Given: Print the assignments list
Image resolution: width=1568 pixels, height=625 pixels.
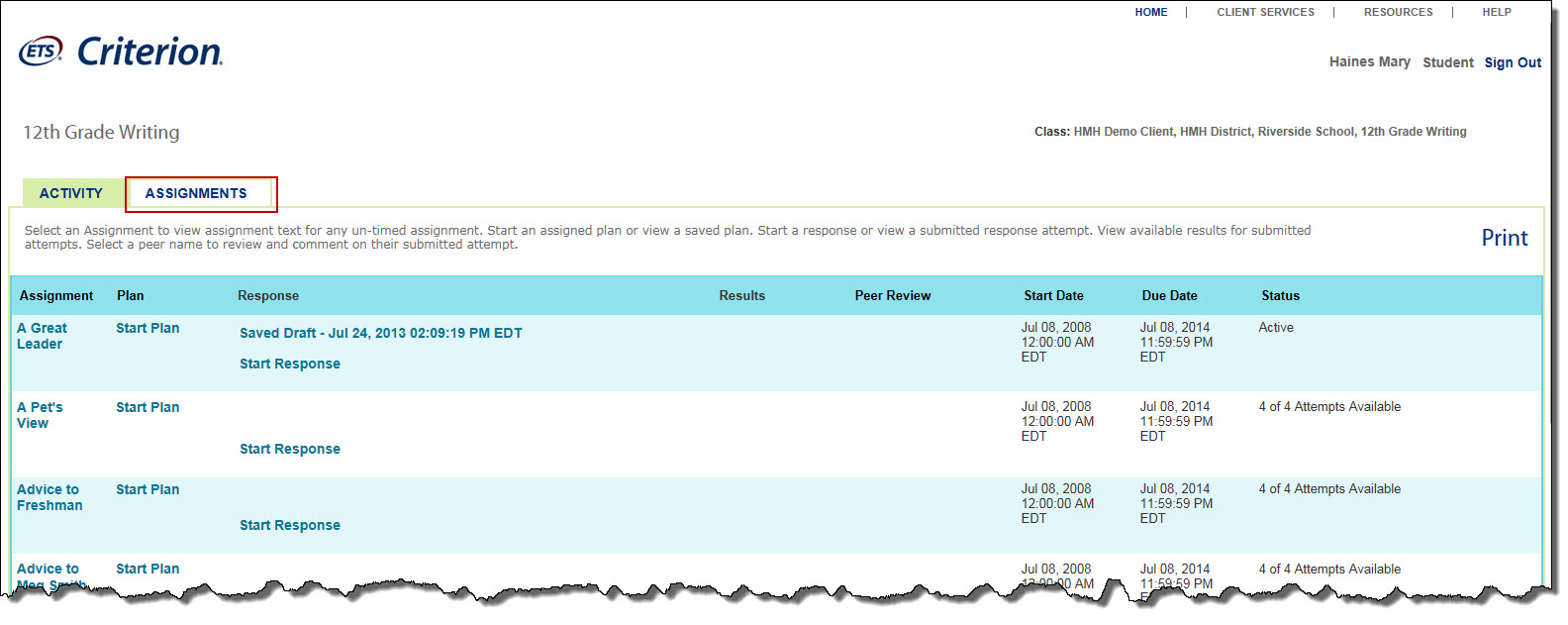Looking at the screenshot, I should pos(1504,238).
